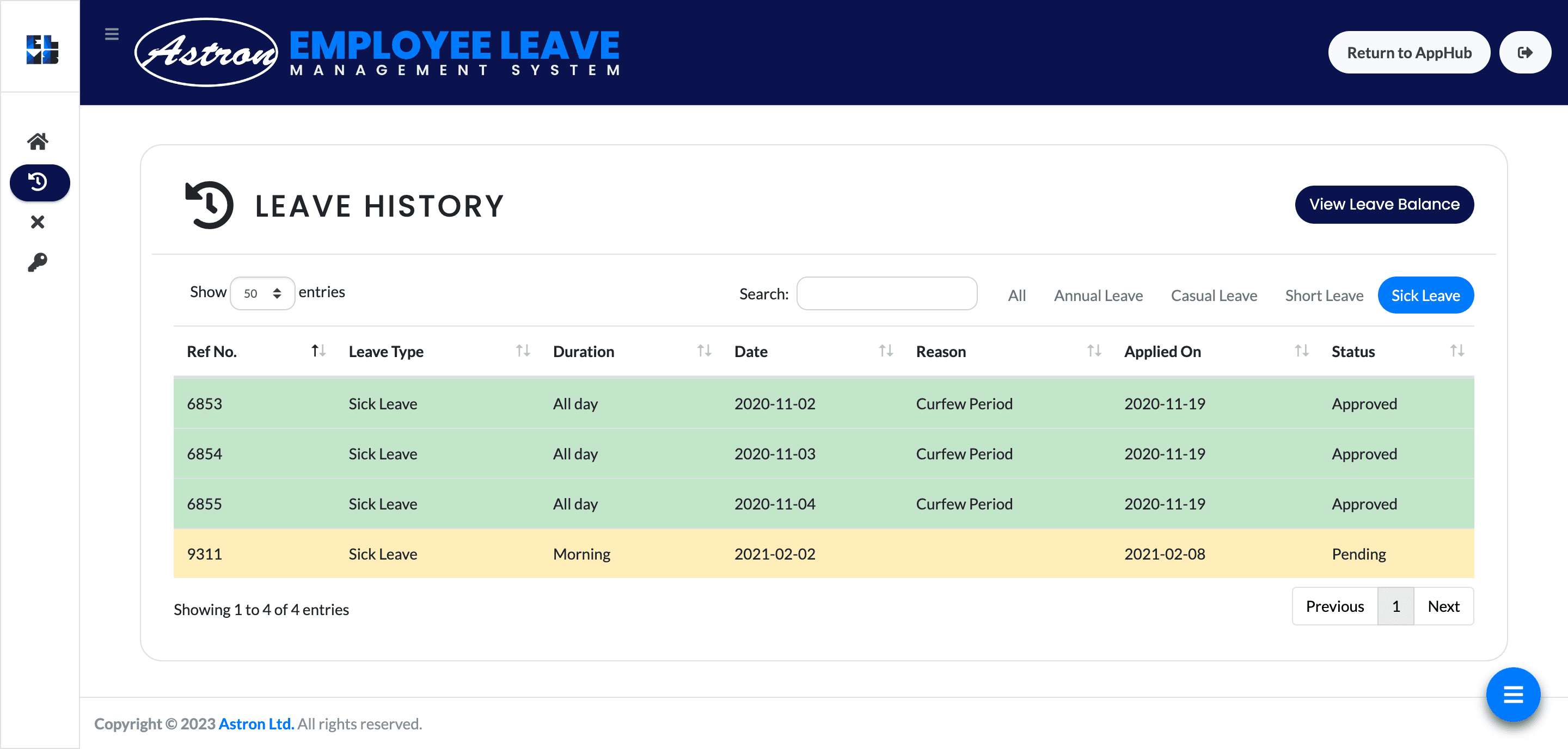Sort by Leave Type column arrows

(x=522, y=351)
